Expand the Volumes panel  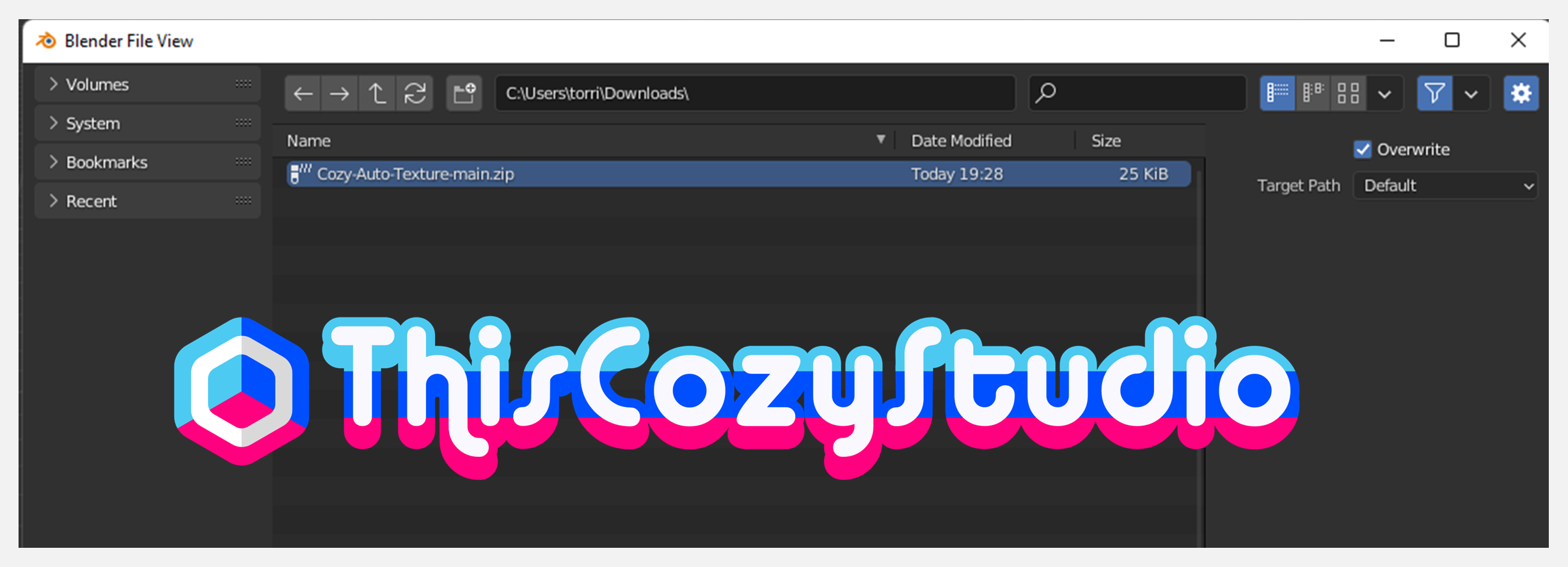click(147, 84)
